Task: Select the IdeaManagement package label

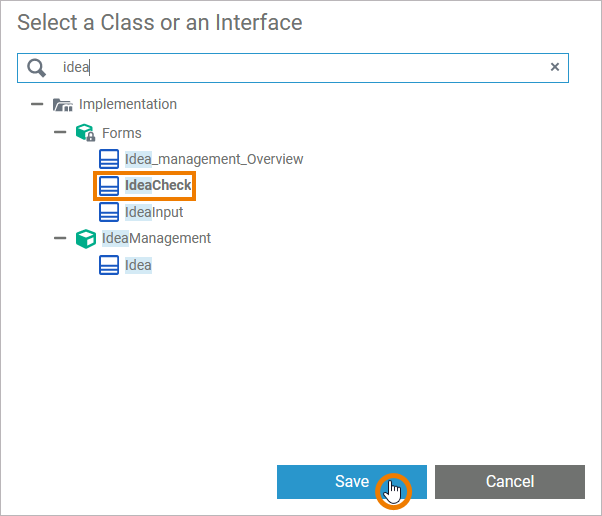Action: pyautogui.click(x=157, y=239)
